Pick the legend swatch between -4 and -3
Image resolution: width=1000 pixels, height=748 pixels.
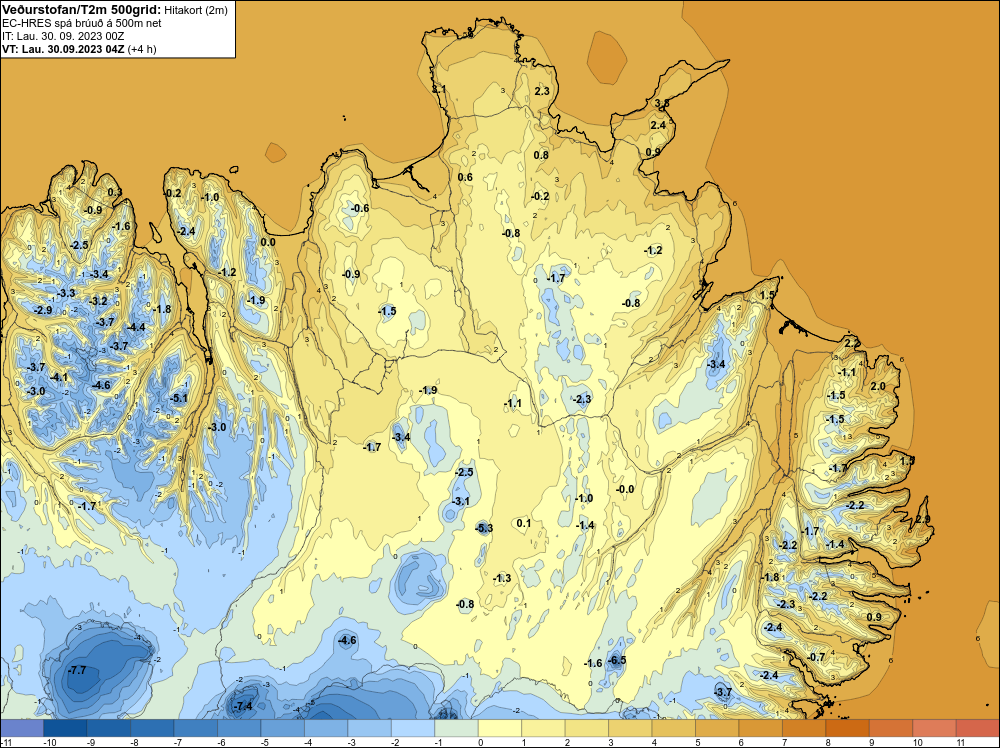[326, 728]
